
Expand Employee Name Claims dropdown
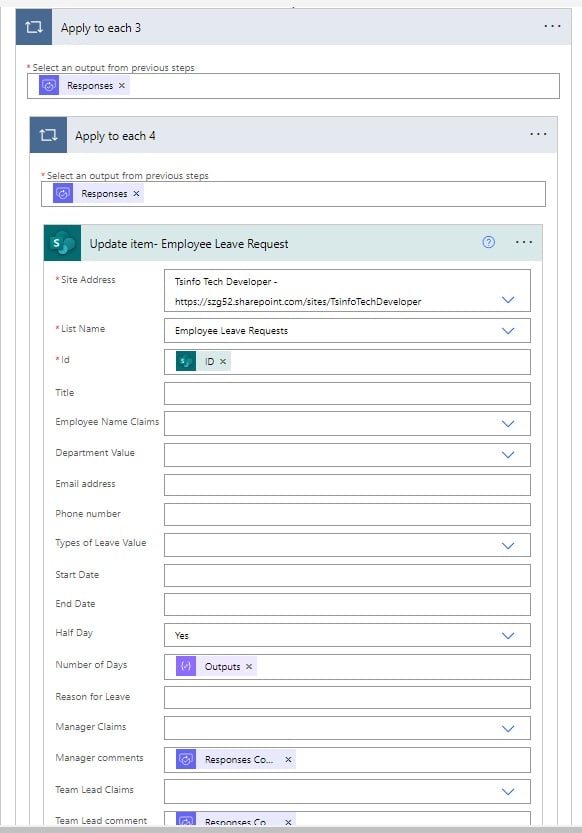[508, 423]
